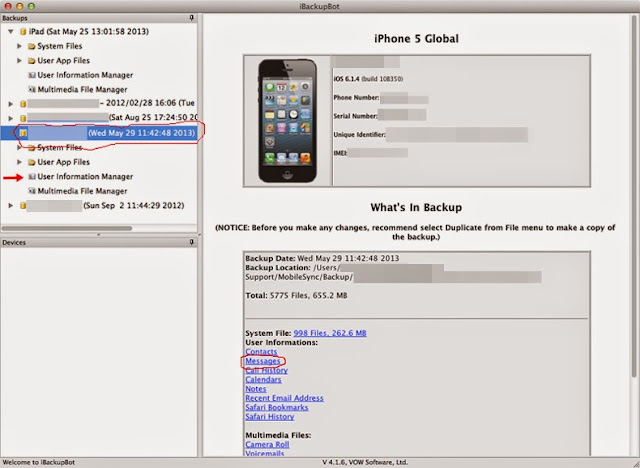Click Multimedia File Manager icon under iPad
Screen dimensions: 640x468
click(x=31, y=89)
